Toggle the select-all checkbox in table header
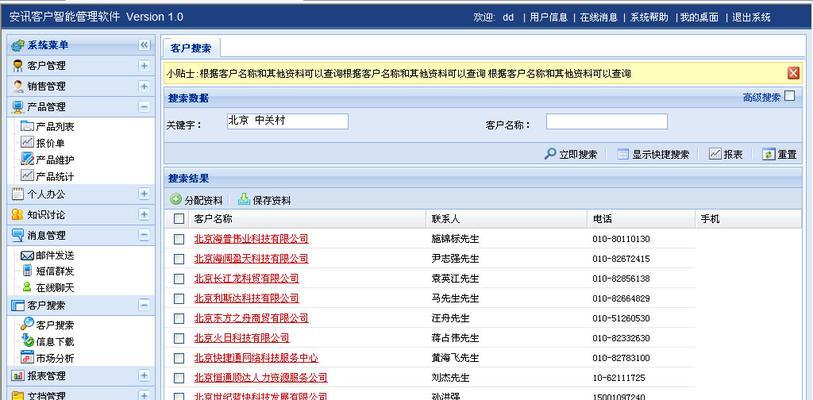The height and width of the screenshot is (400, 813). (179, 219)
